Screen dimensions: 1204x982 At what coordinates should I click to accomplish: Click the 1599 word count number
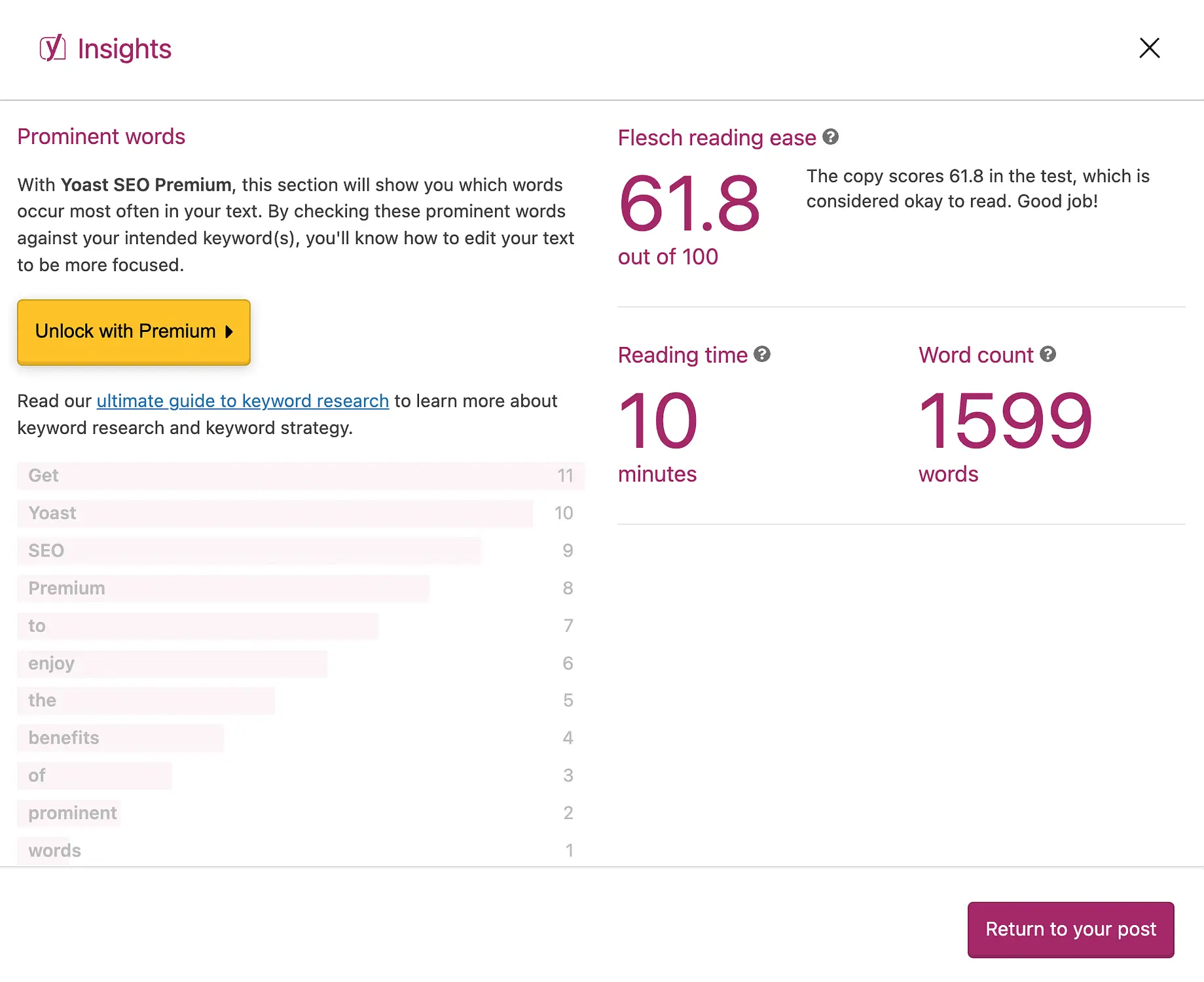tap(1005, 420)
